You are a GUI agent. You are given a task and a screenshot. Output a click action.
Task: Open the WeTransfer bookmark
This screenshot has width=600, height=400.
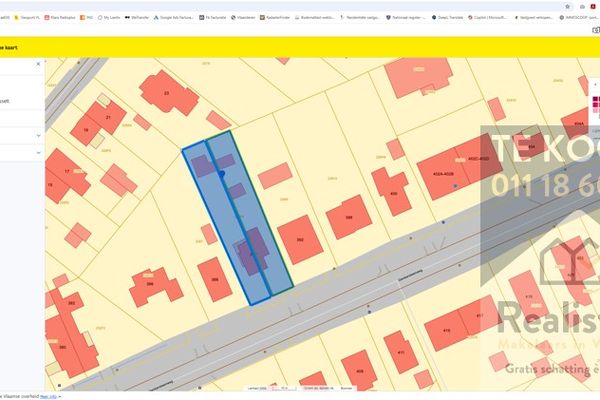point(137,18)
